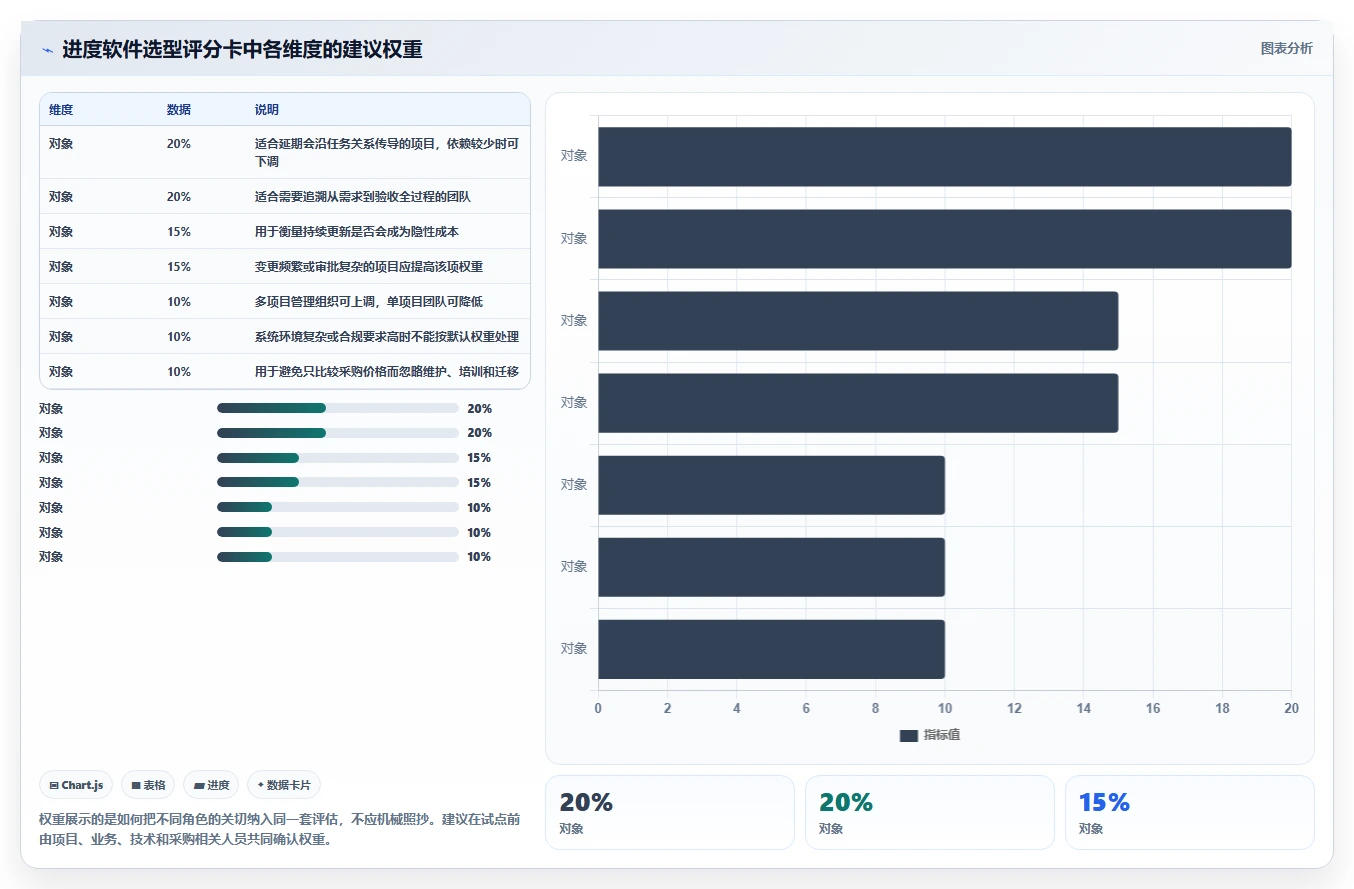1354x889 pixels.
Task: Select the 说明 column header
Action: coord(267,109)
